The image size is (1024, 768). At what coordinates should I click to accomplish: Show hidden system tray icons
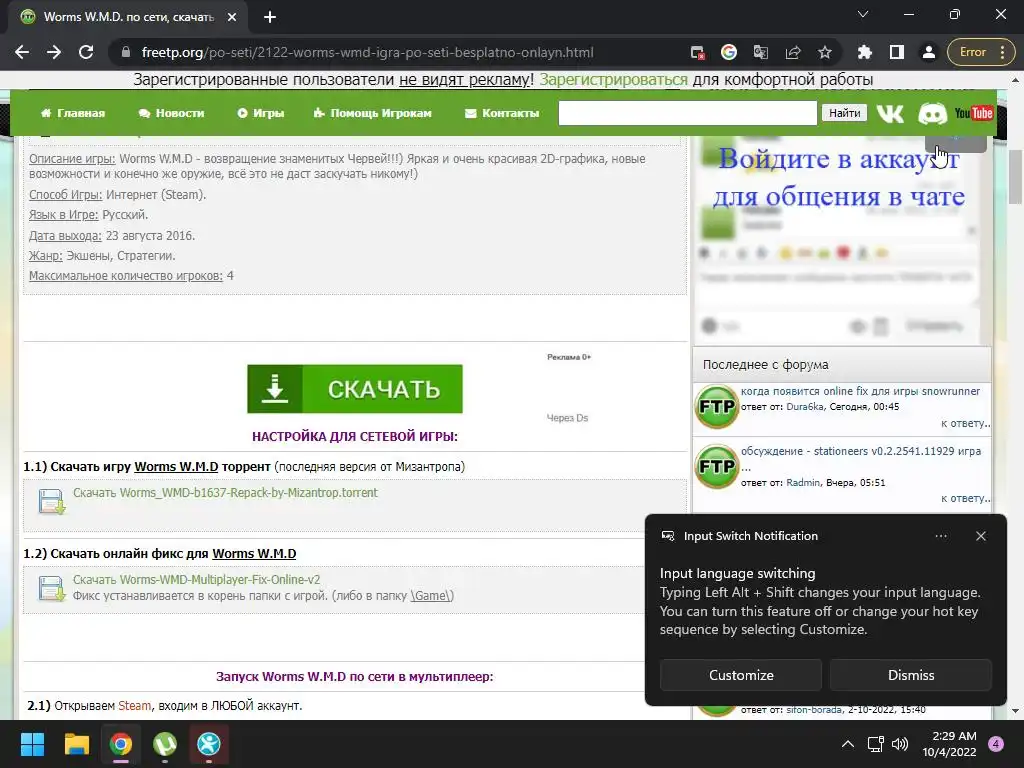coord(848,744)
